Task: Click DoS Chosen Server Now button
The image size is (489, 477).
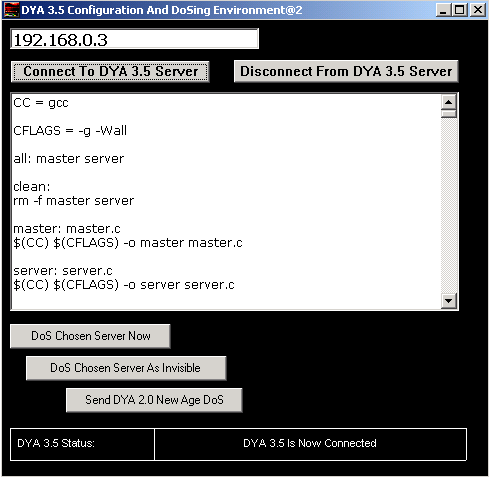Action: pos(90,336)
